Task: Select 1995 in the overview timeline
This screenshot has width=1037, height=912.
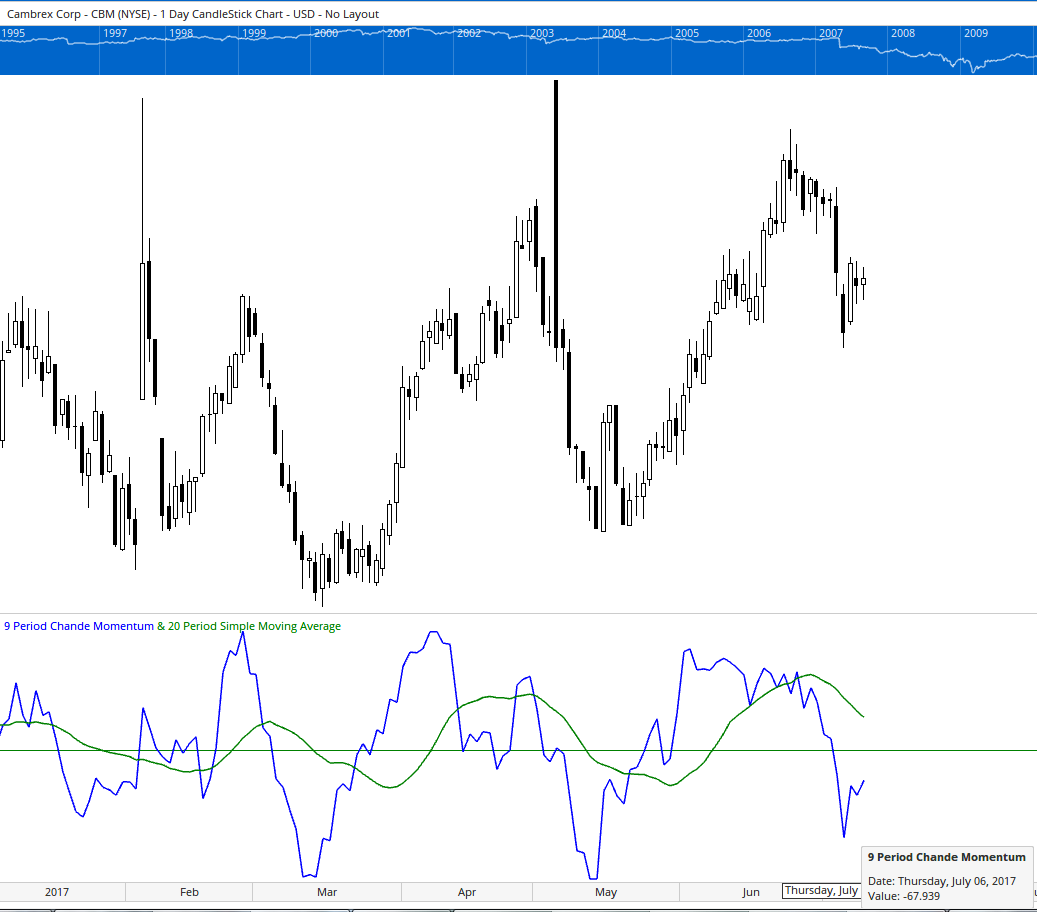Action: 13,33
